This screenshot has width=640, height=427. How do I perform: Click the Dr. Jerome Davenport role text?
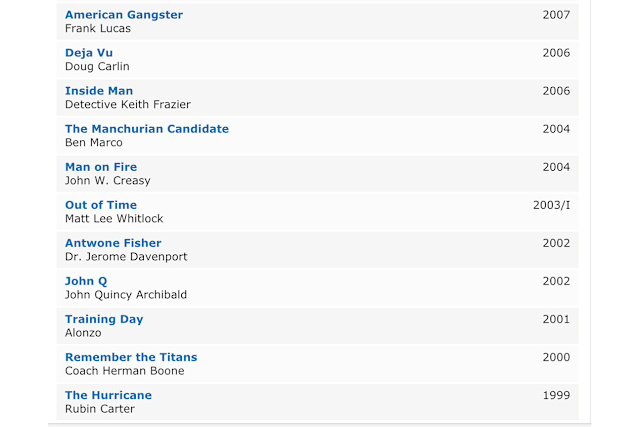pos(126,256)
